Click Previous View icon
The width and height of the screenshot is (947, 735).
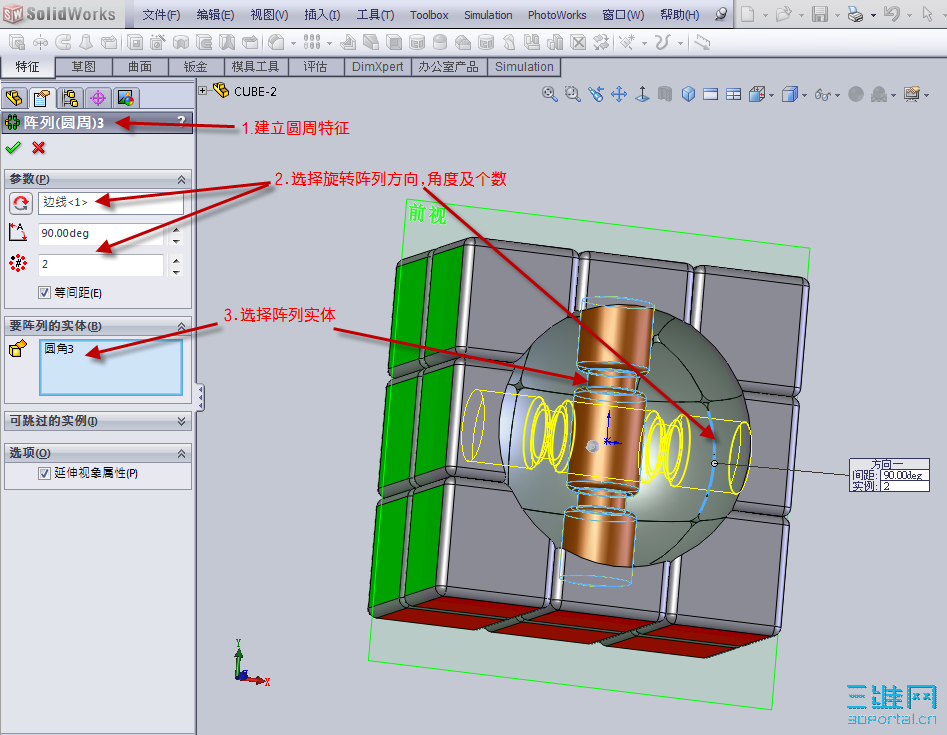596,94
